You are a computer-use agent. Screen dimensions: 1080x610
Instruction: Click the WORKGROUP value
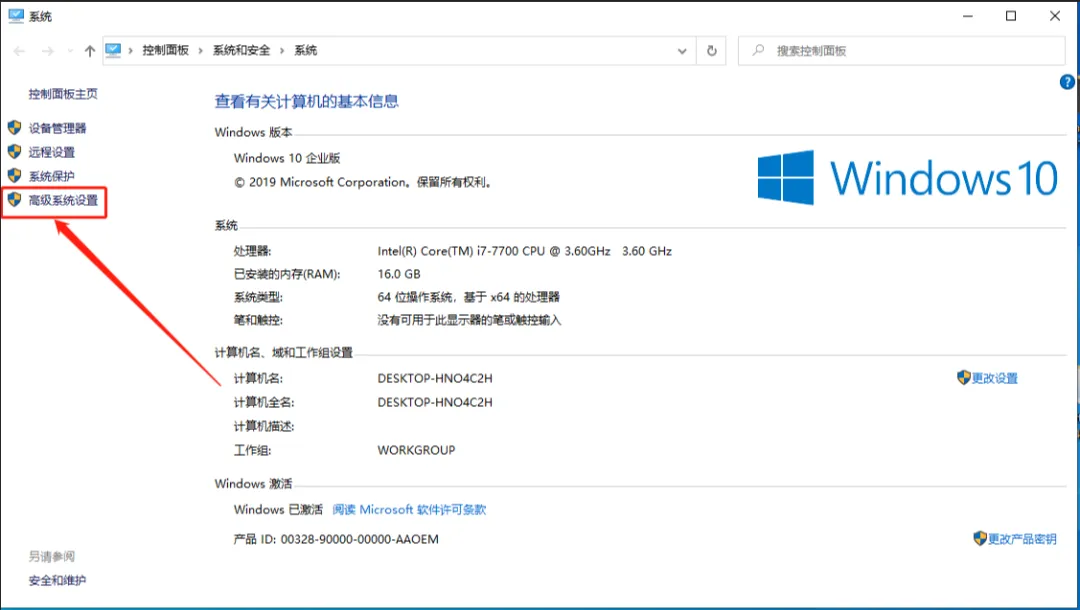[x=416, y=450]
